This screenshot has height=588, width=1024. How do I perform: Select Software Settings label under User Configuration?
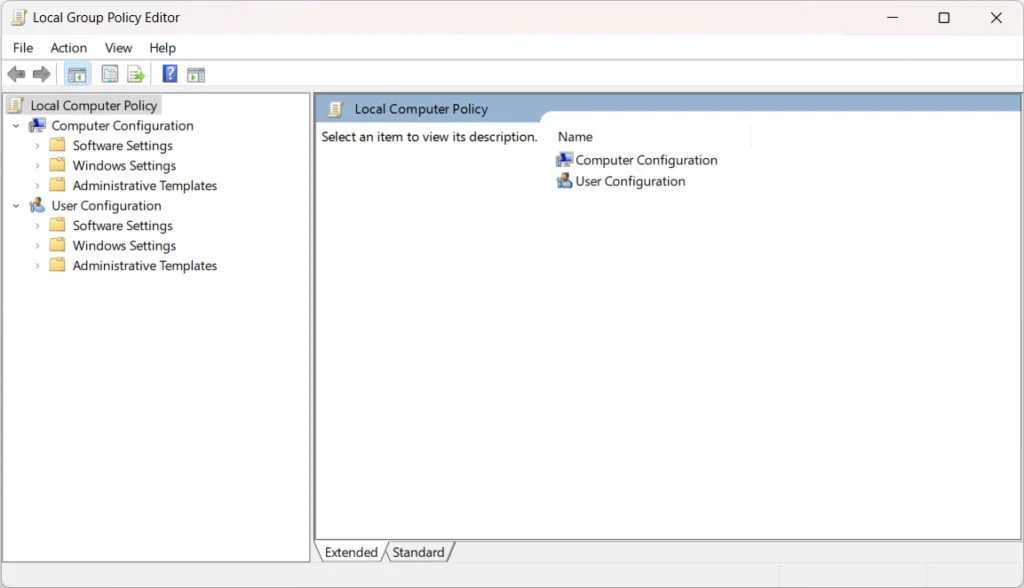click(x=123, y=226)
